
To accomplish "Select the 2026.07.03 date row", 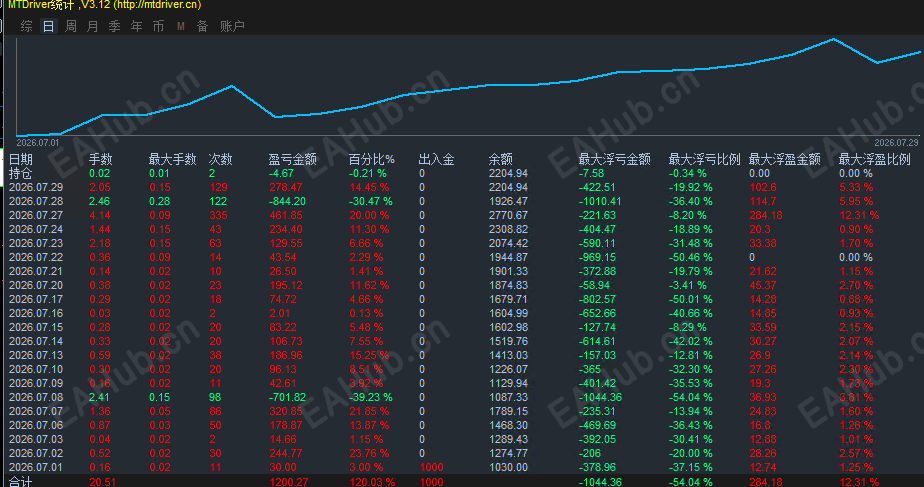I will 36,439.
